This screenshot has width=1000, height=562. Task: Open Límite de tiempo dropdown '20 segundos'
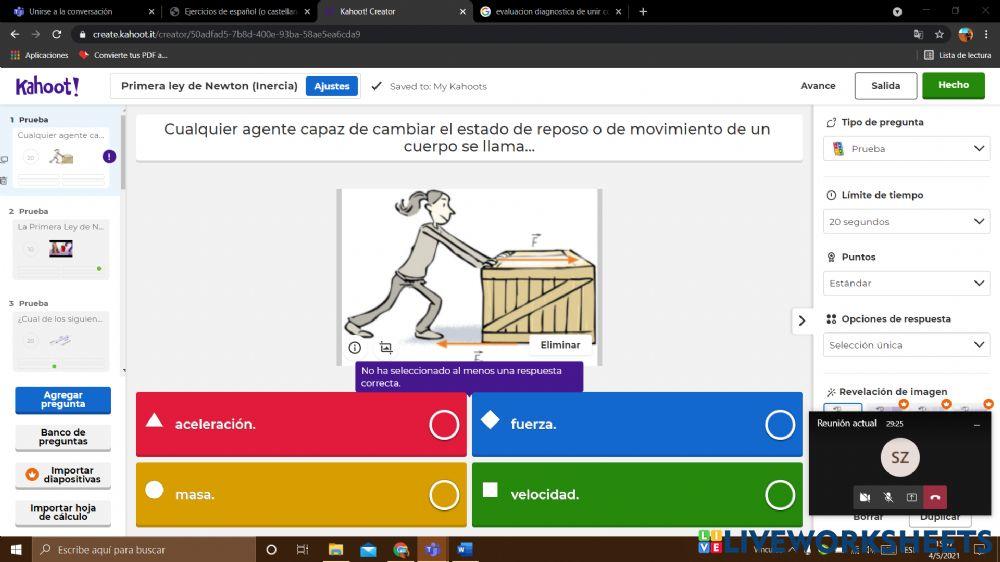906,221
